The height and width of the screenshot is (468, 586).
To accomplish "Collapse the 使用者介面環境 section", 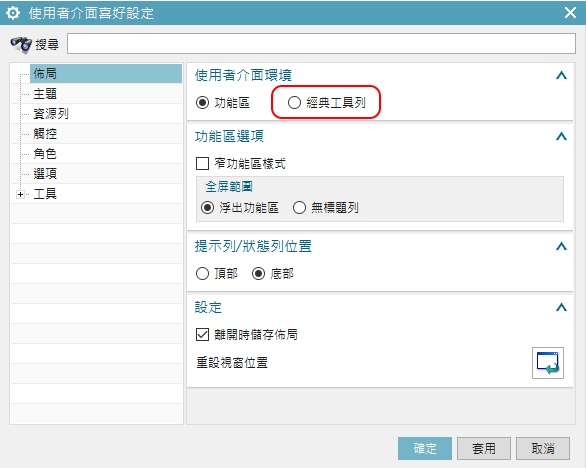I will 561,76.
